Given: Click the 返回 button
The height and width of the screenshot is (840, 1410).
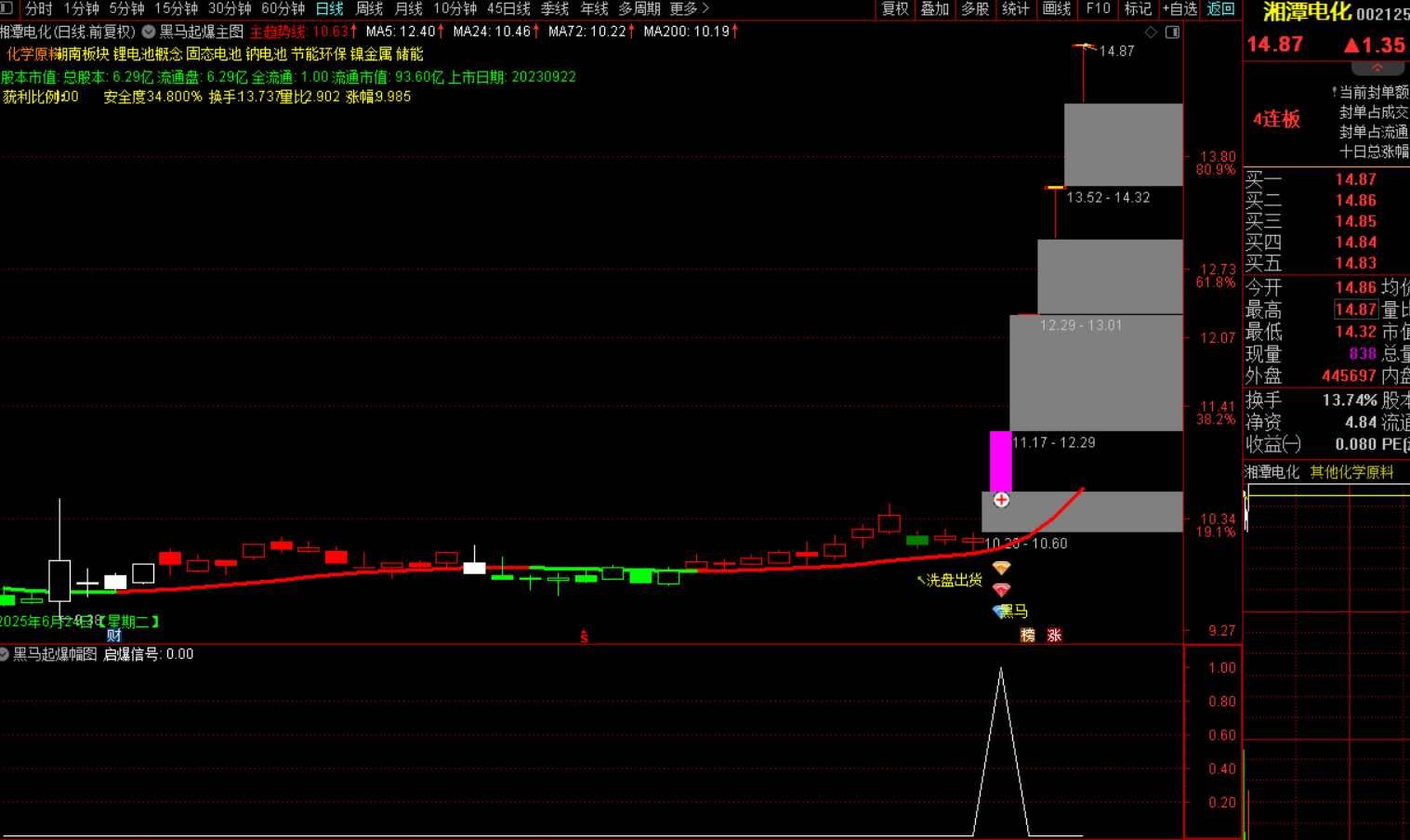Looking at the screenshot, I should click(x=1220, y=9).
